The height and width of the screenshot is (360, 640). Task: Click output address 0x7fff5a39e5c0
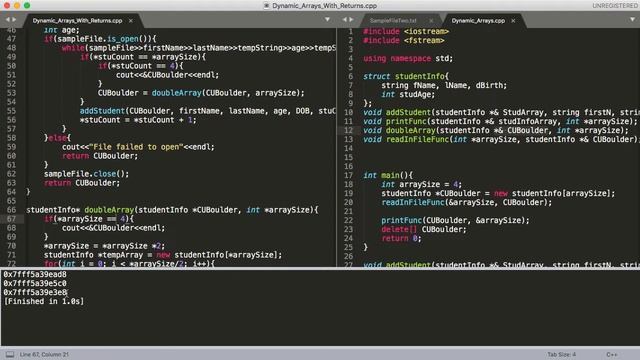[35, 283]
